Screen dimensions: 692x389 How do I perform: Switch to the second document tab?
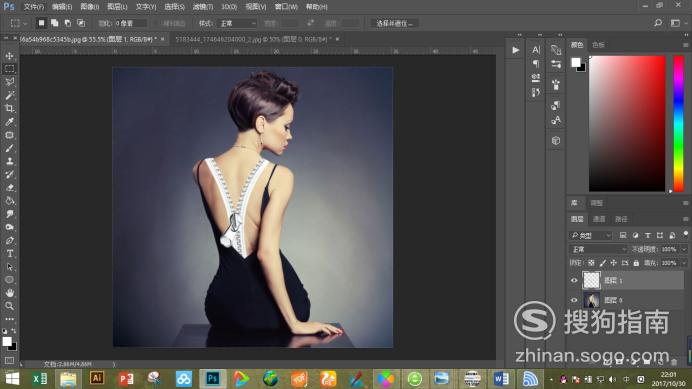click(257, 39)
